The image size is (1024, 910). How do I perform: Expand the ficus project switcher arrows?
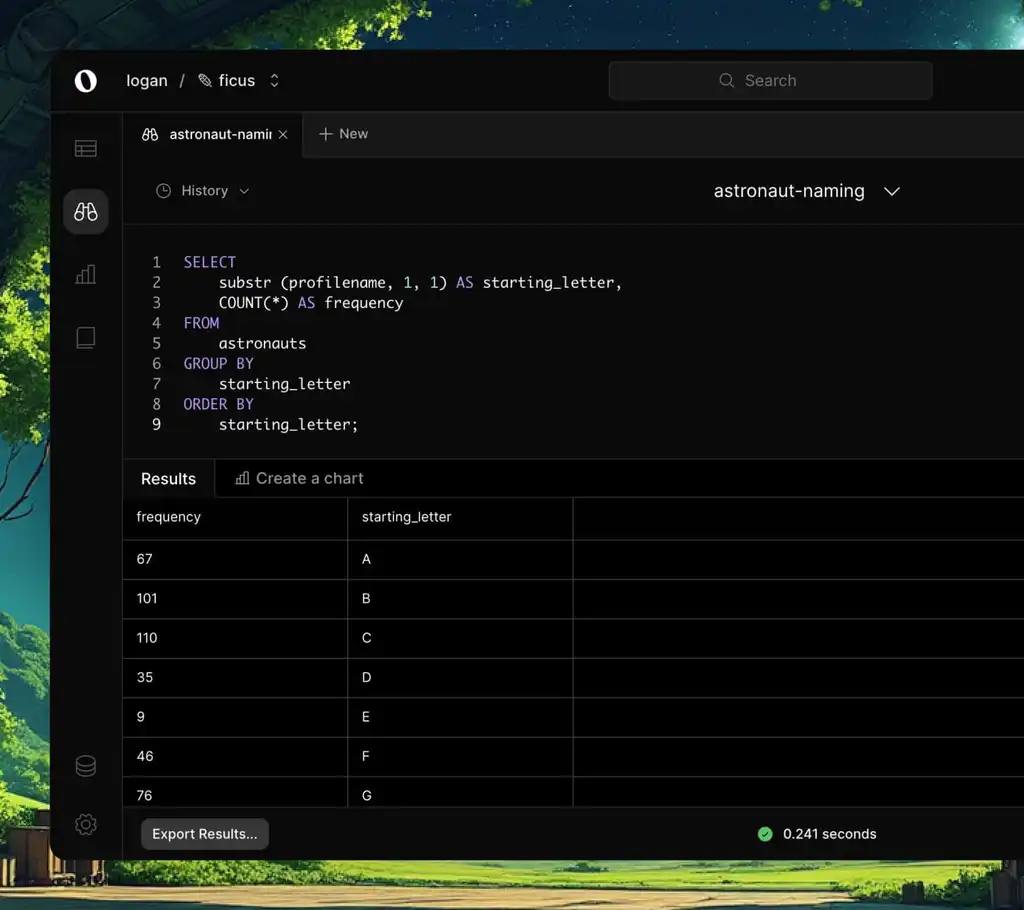tap(275, 81)
